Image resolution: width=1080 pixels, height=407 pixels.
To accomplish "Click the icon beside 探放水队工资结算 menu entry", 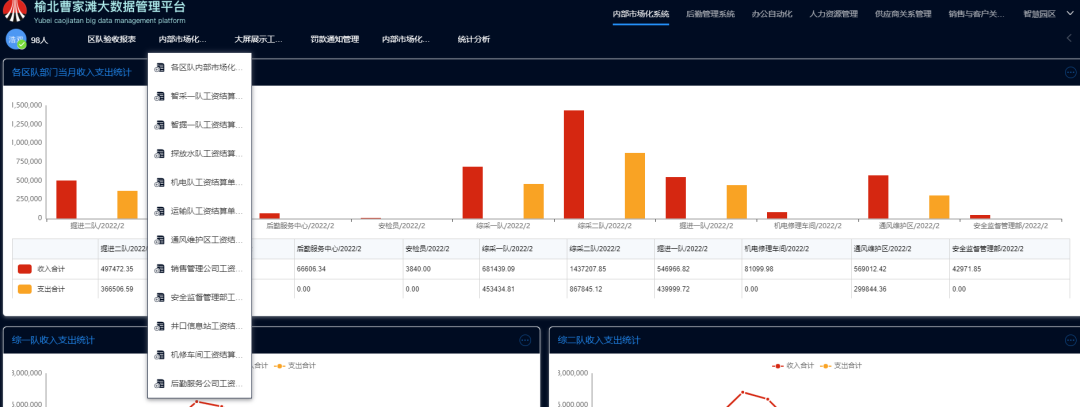I will pos(160,154).
